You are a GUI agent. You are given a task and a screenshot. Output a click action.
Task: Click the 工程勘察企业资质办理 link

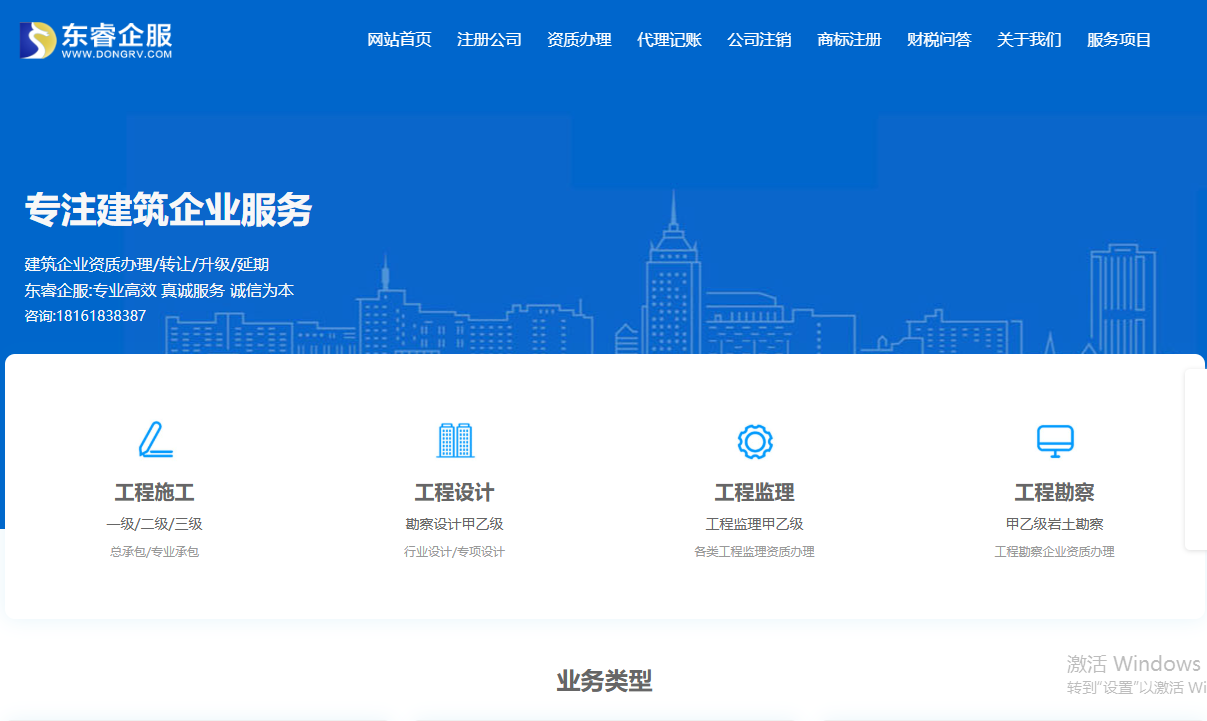point(1055,551)
